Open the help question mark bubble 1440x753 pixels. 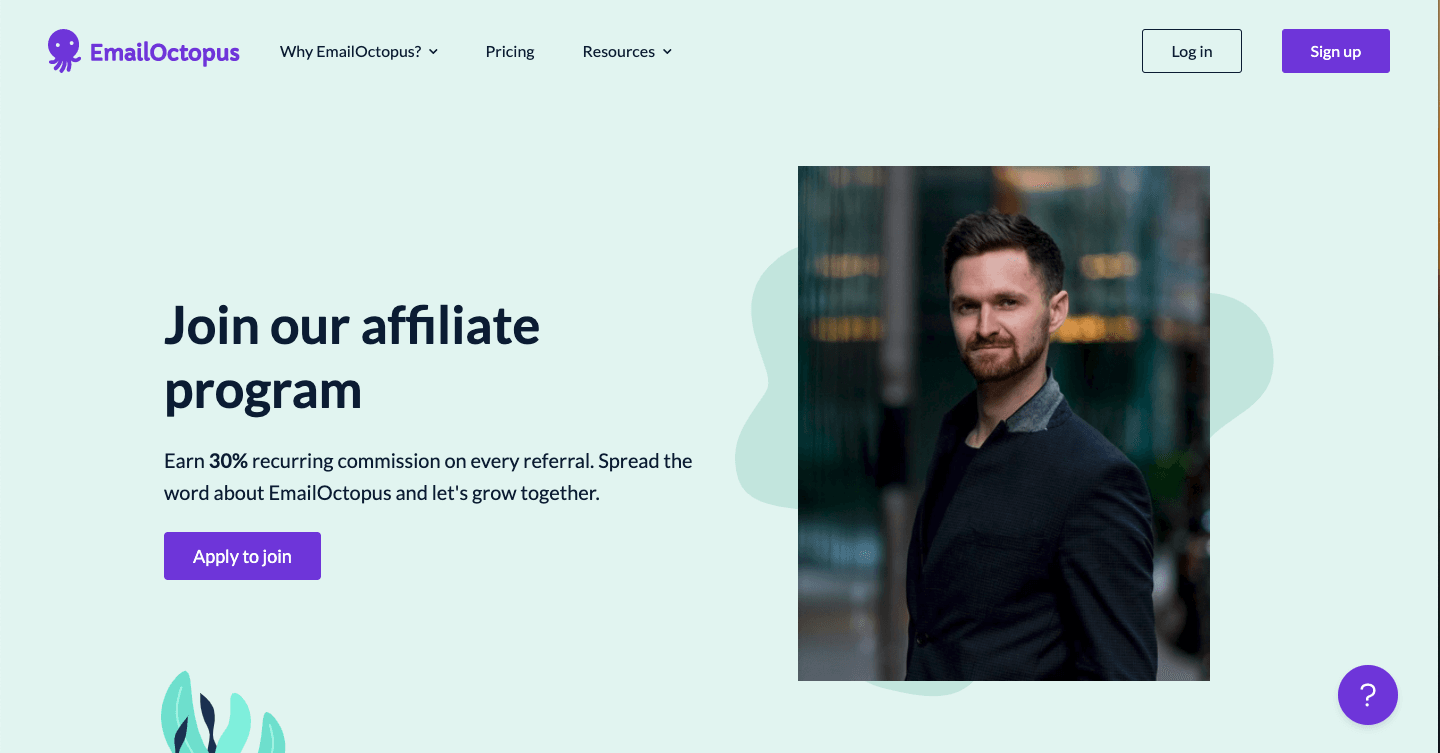(1368, 695)
